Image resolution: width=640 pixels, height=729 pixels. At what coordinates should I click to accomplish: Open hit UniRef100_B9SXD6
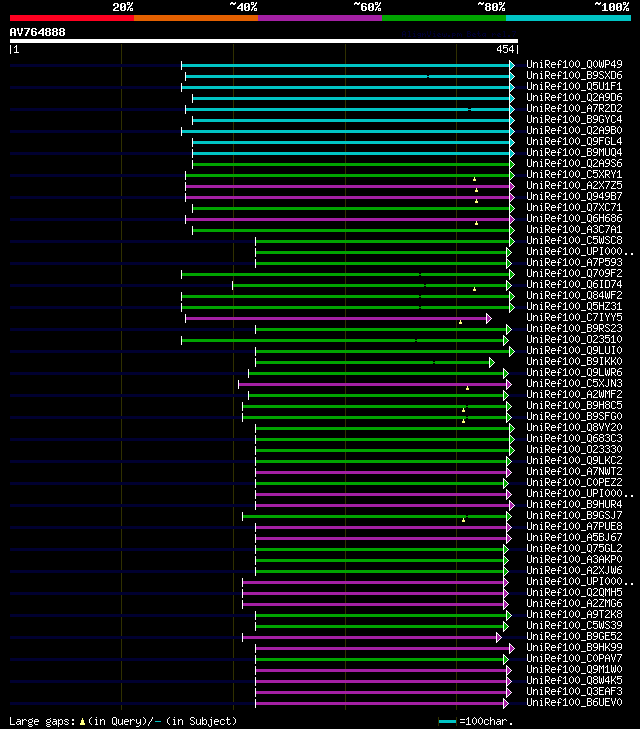click(x=574, y=75)
